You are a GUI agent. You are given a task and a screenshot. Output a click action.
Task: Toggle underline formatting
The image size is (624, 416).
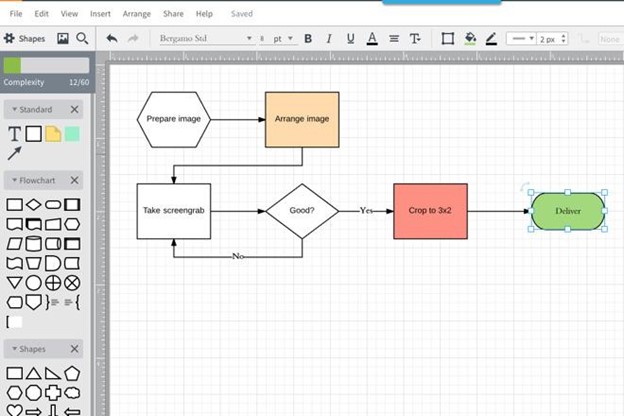click(x=350, y=39)
